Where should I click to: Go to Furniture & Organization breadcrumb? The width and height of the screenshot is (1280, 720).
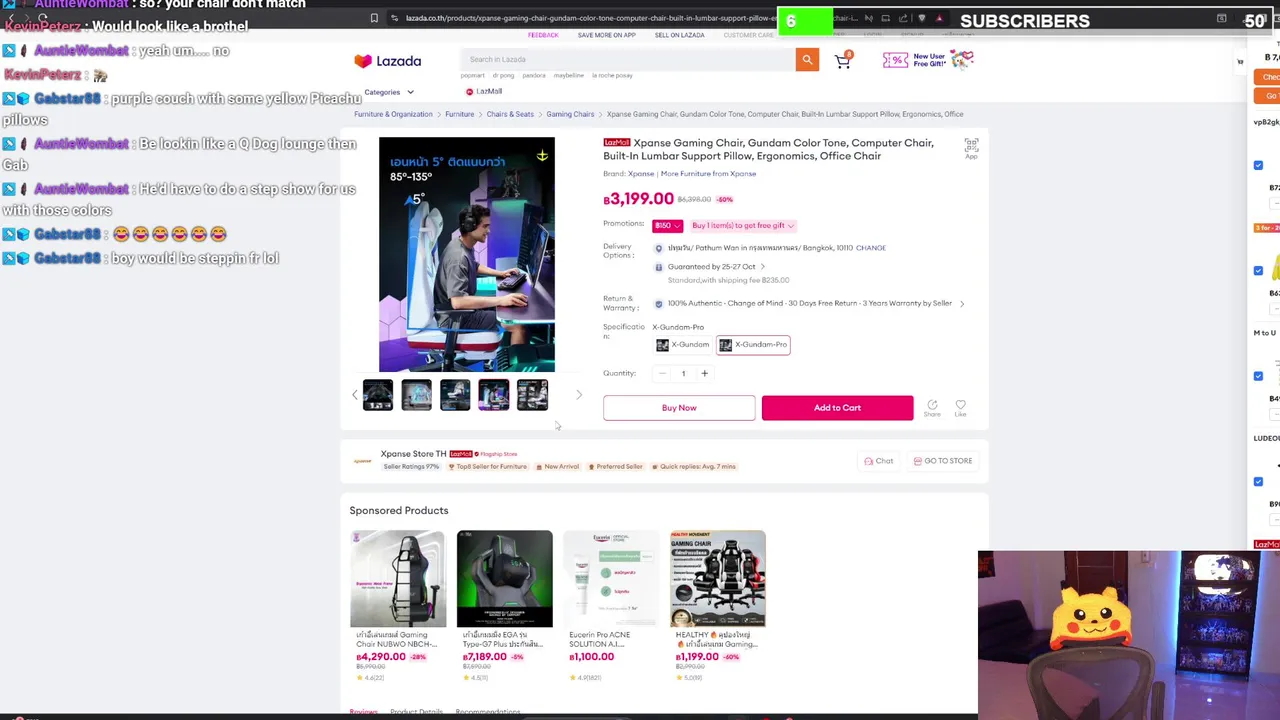click(x=393, y=114)
